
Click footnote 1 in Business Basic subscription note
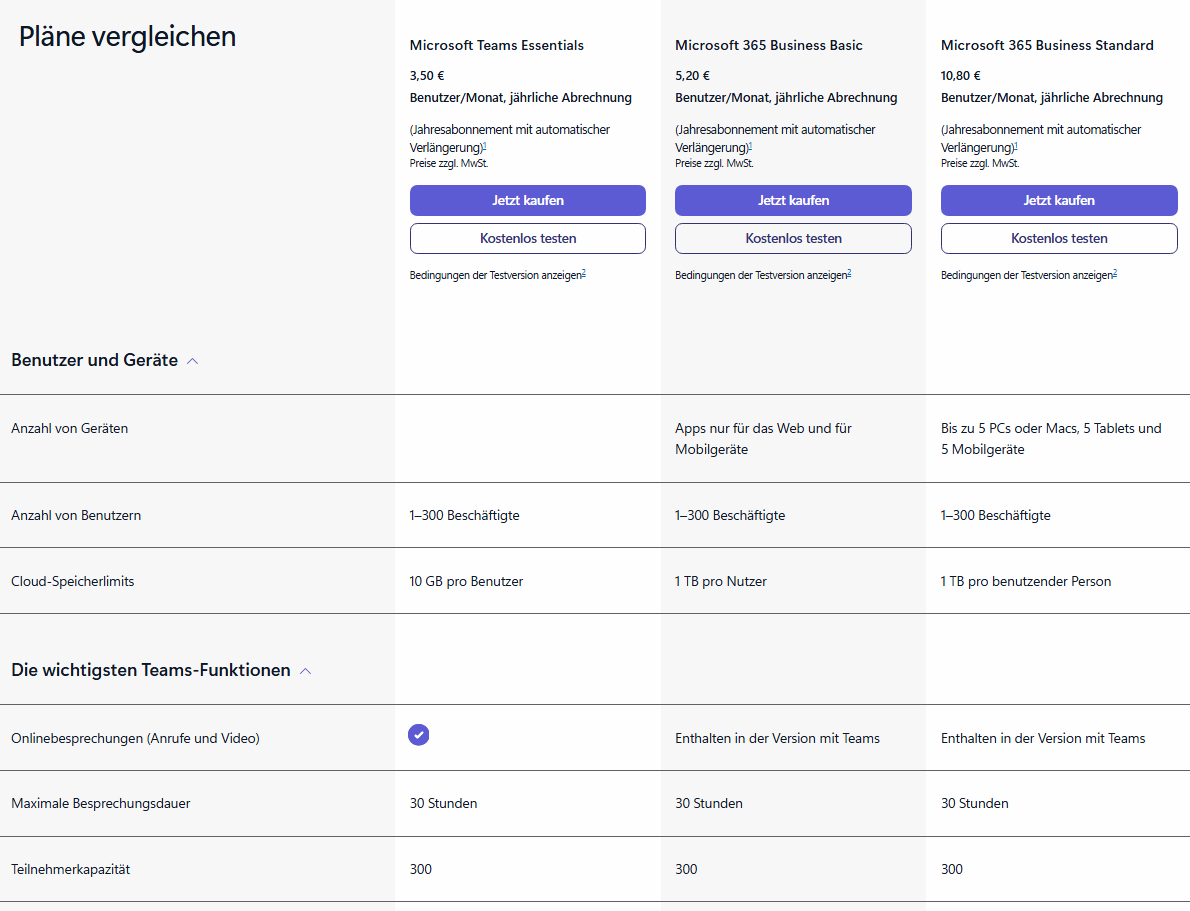tap(750, 146)
